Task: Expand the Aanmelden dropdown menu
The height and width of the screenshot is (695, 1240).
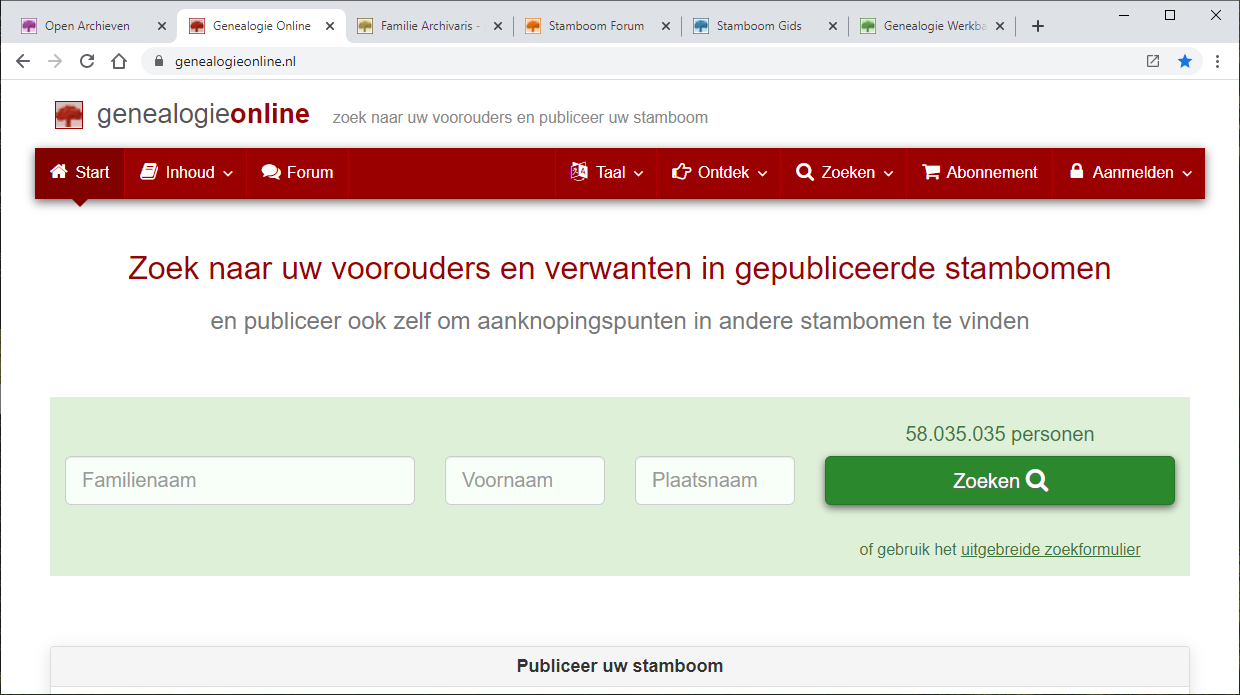Action: pyautogui.click(x=1130, y=172)
